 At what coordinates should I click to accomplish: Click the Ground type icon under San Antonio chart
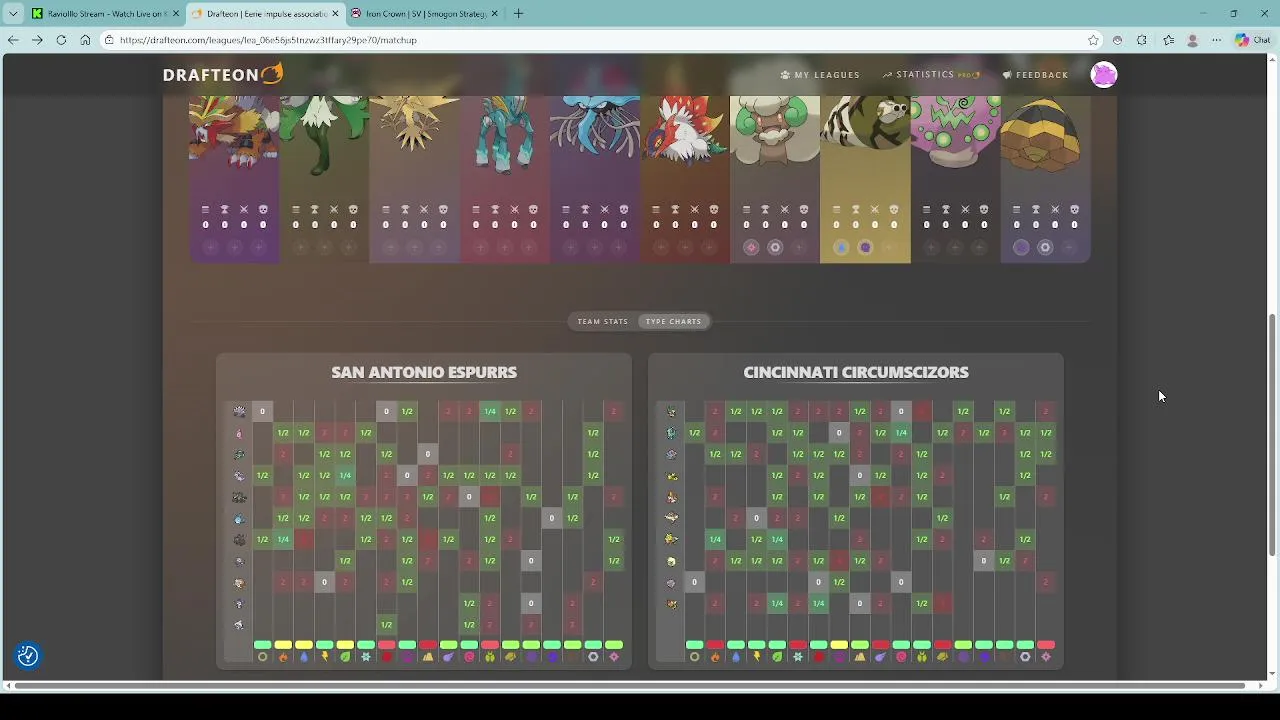pyautogui.click(x=428, y=657)
